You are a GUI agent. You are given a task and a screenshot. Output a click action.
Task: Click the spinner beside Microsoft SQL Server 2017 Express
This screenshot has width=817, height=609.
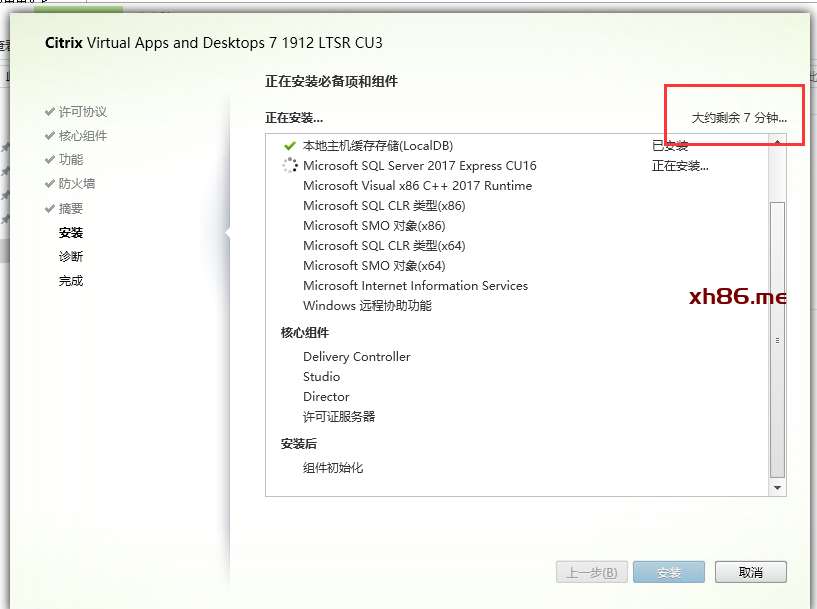(x=290, y=166)
